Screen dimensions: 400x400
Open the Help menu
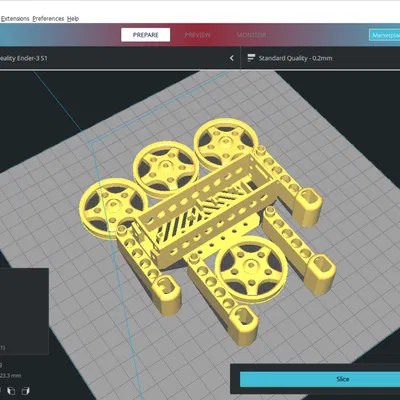click(x=73, y=19)
